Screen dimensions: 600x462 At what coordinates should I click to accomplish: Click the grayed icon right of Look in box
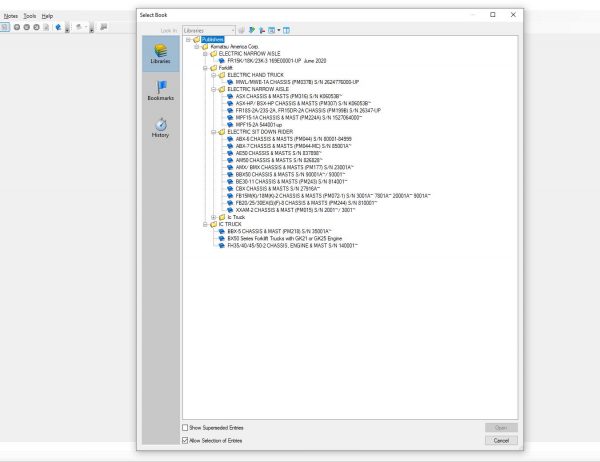[241, 30]
